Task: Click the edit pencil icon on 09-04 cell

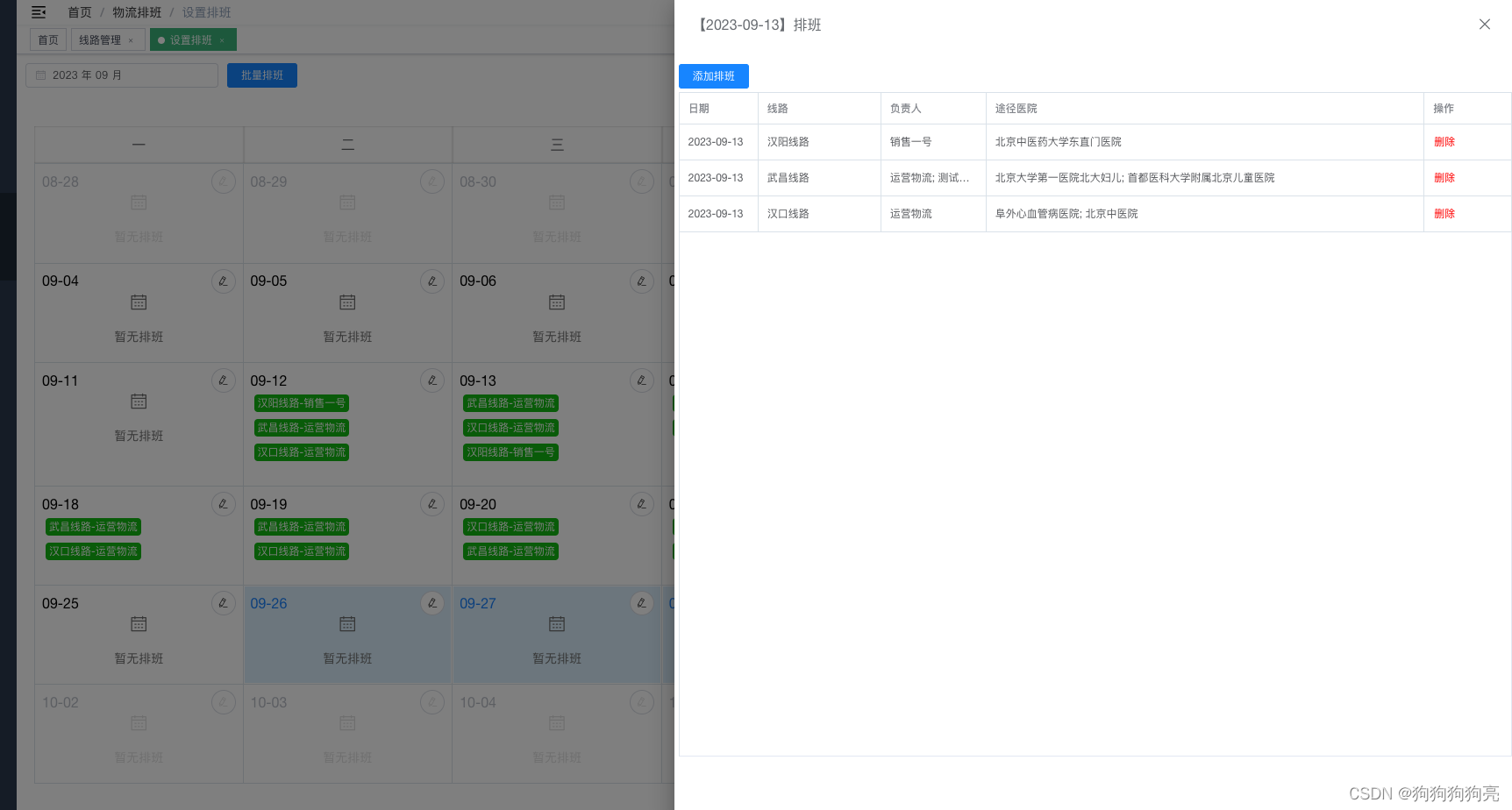Action: pos(224,281)
